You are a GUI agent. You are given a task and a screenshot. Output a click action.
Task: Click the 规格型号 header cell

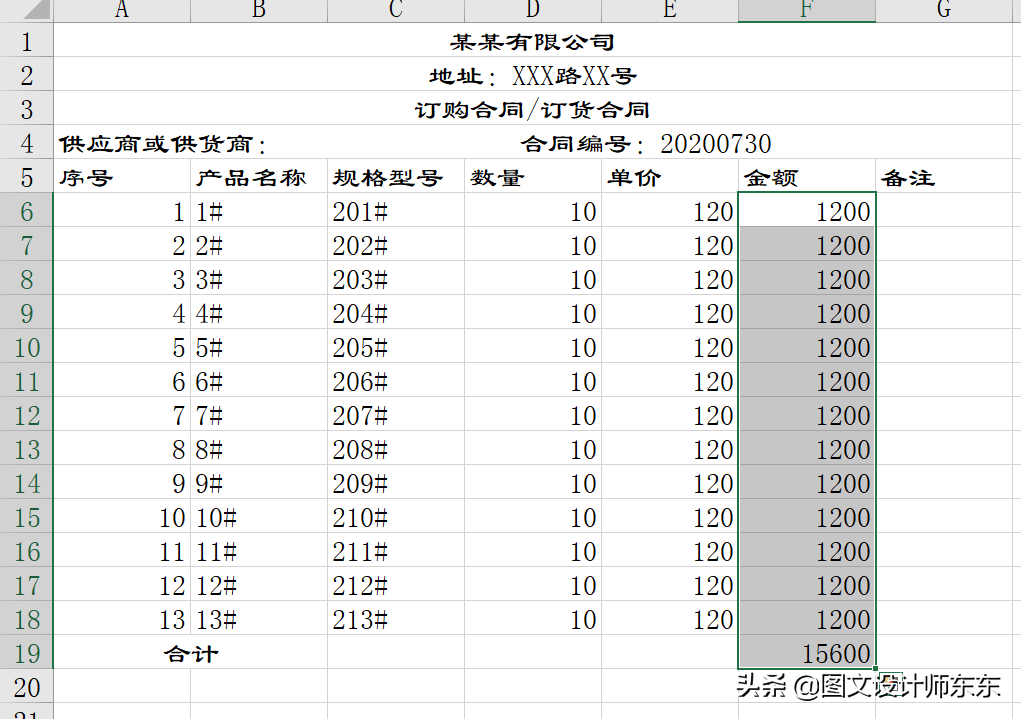(396, 177)
